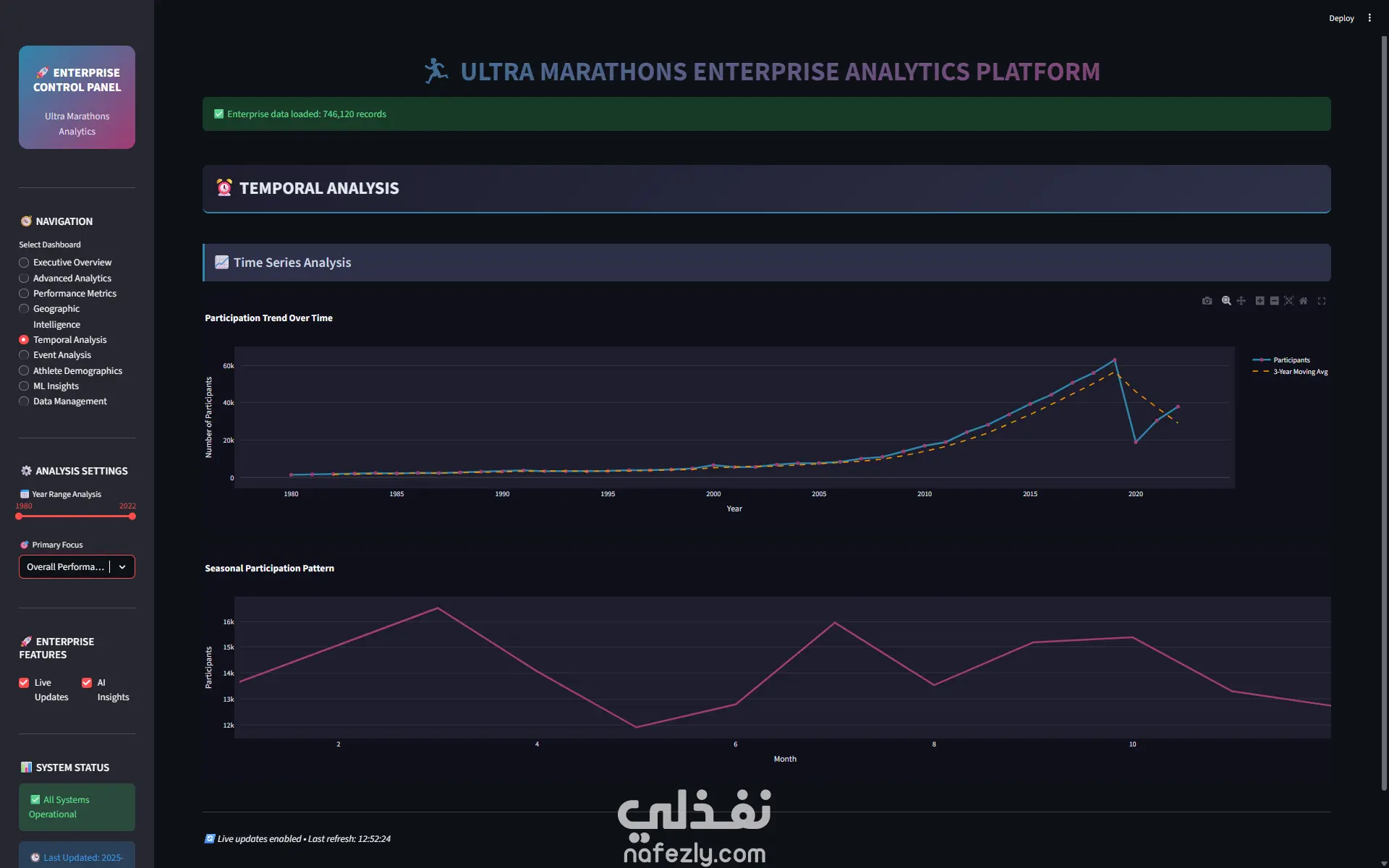1389x868 pixels.
Task: Reset chart axes with home icon
Action: pos(1303,301)
